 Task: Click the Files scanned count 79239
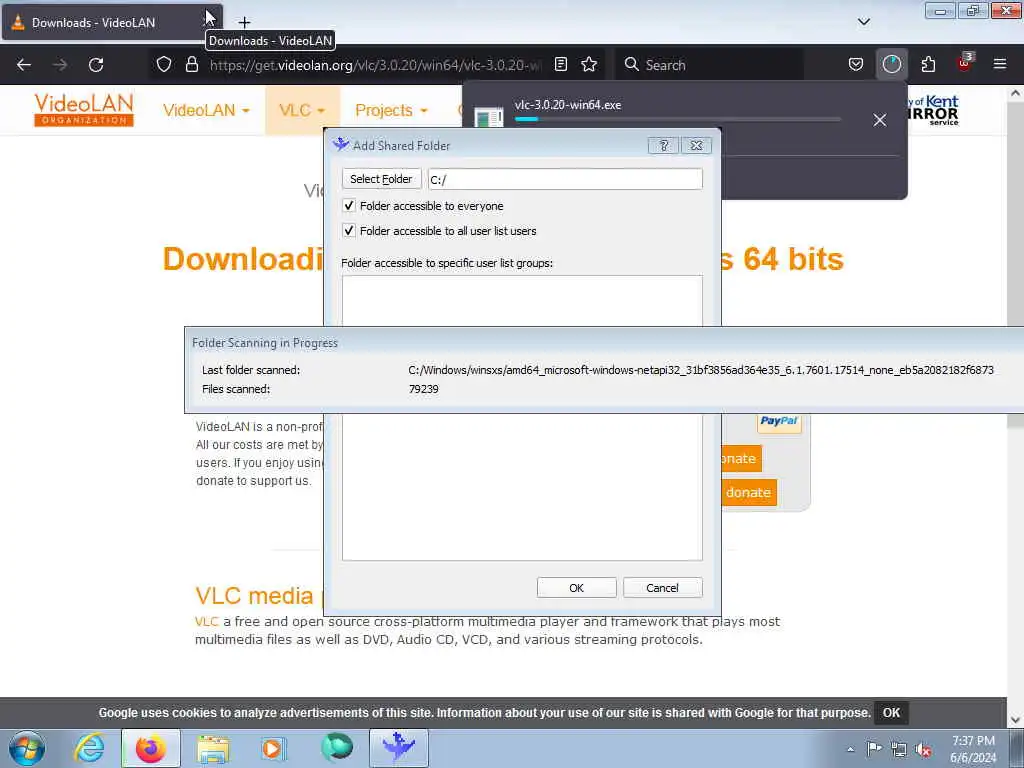click(423, 389)
